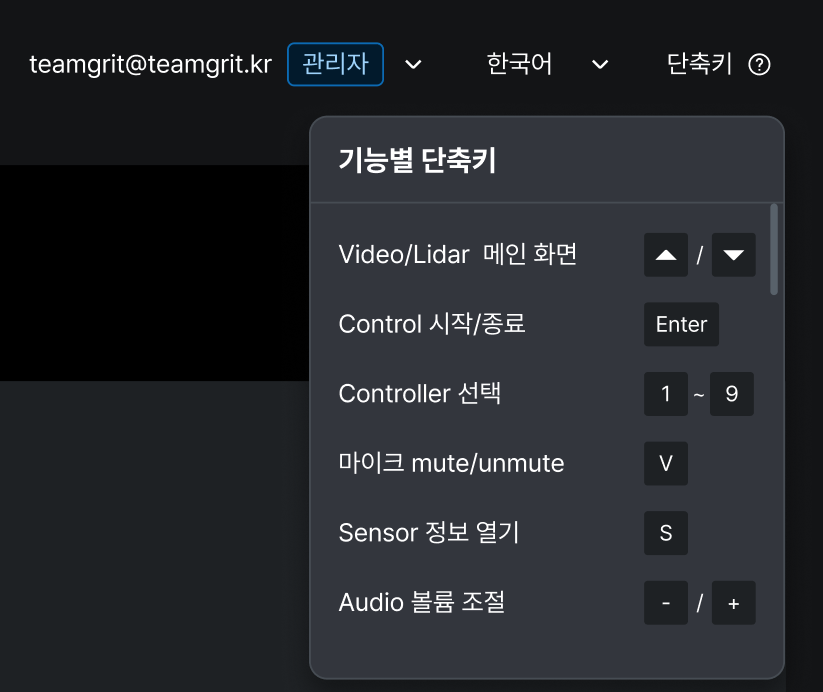This screenshot has width=823, height=692.
Task: Click the plus key icon for Audio 볼륨 조절
Action: pyautogui.click(x=733, y=602)
